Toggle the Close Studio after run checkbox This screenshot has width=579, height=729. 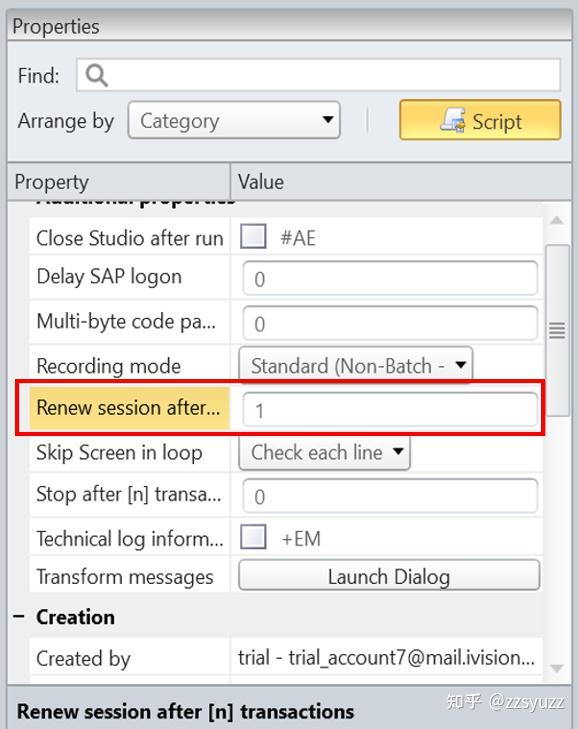point(253,236)
